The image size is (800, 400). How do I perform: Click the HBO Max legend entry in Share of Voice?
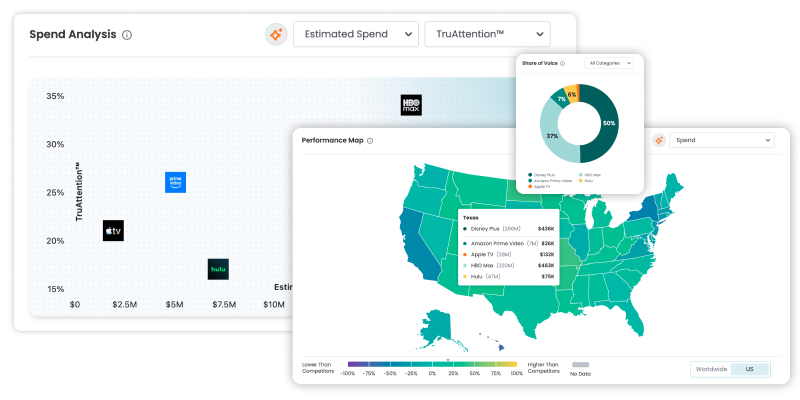point(590,175)
